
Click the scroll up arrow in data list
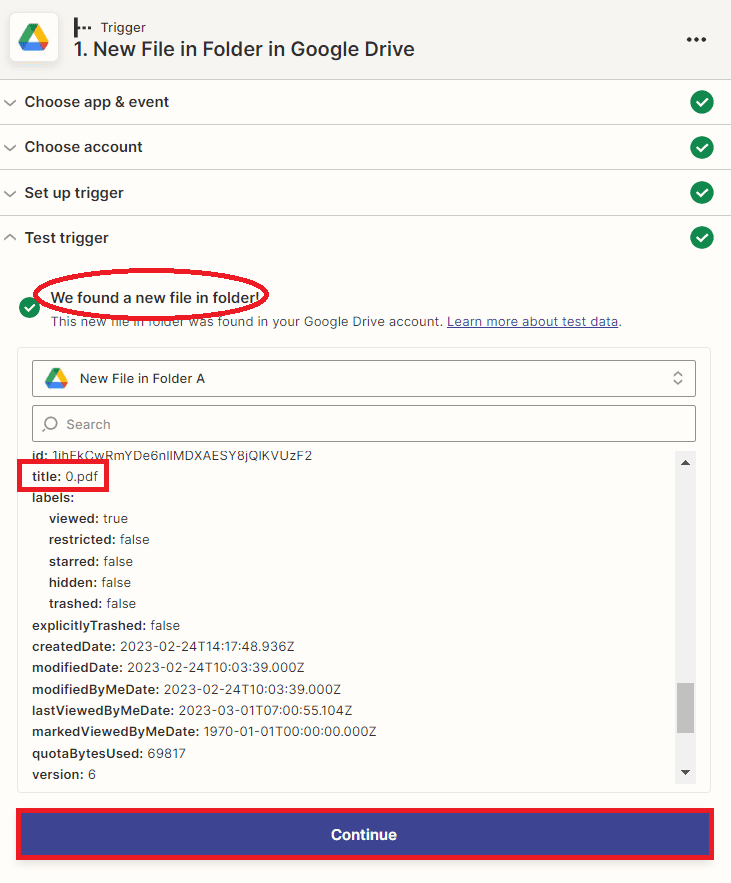coord(685,462)
